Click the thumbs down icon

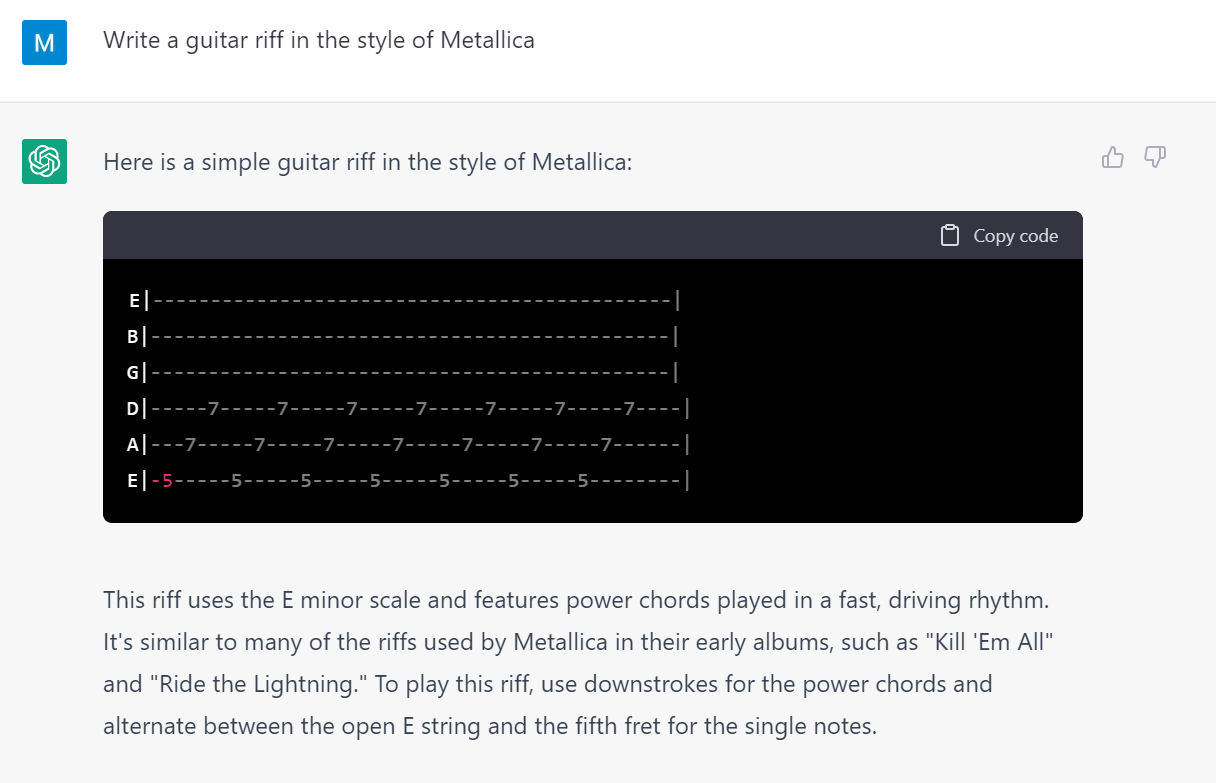1155,157
